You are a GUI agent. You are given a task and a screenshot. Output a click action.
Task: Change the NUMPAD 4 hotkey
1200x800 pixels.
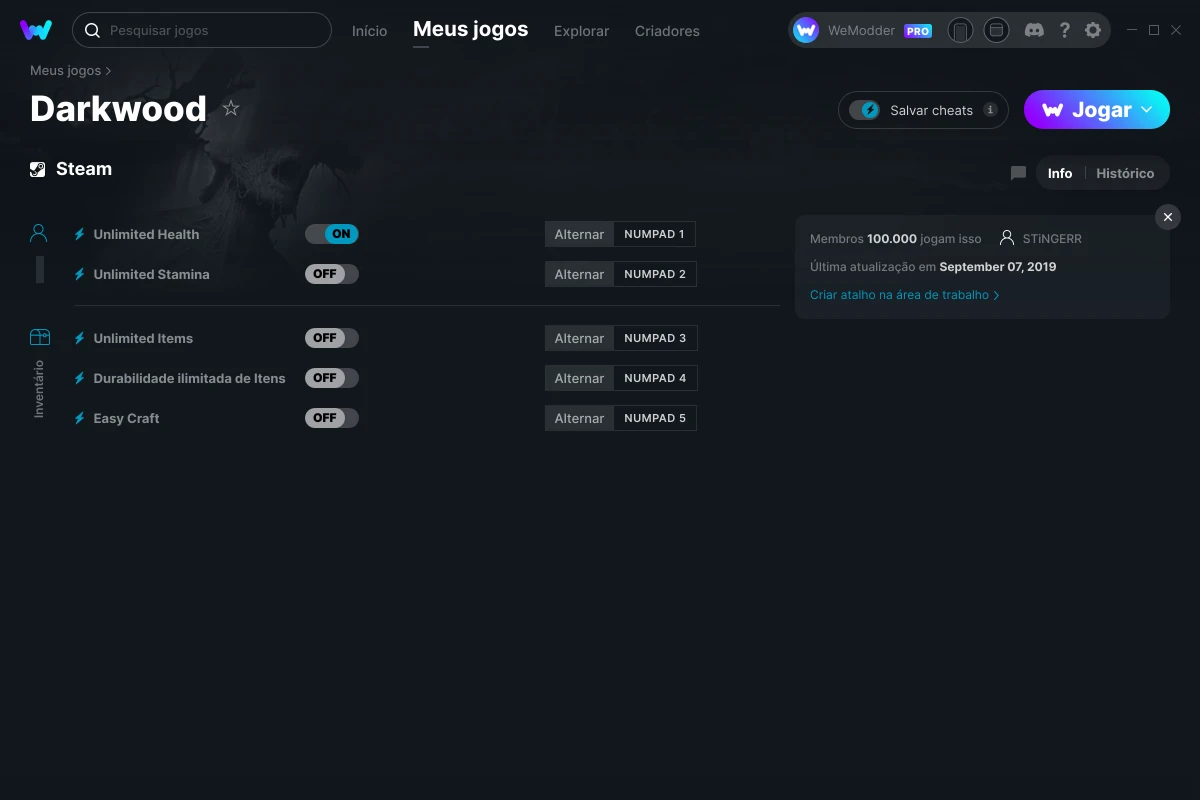point(655,378)
